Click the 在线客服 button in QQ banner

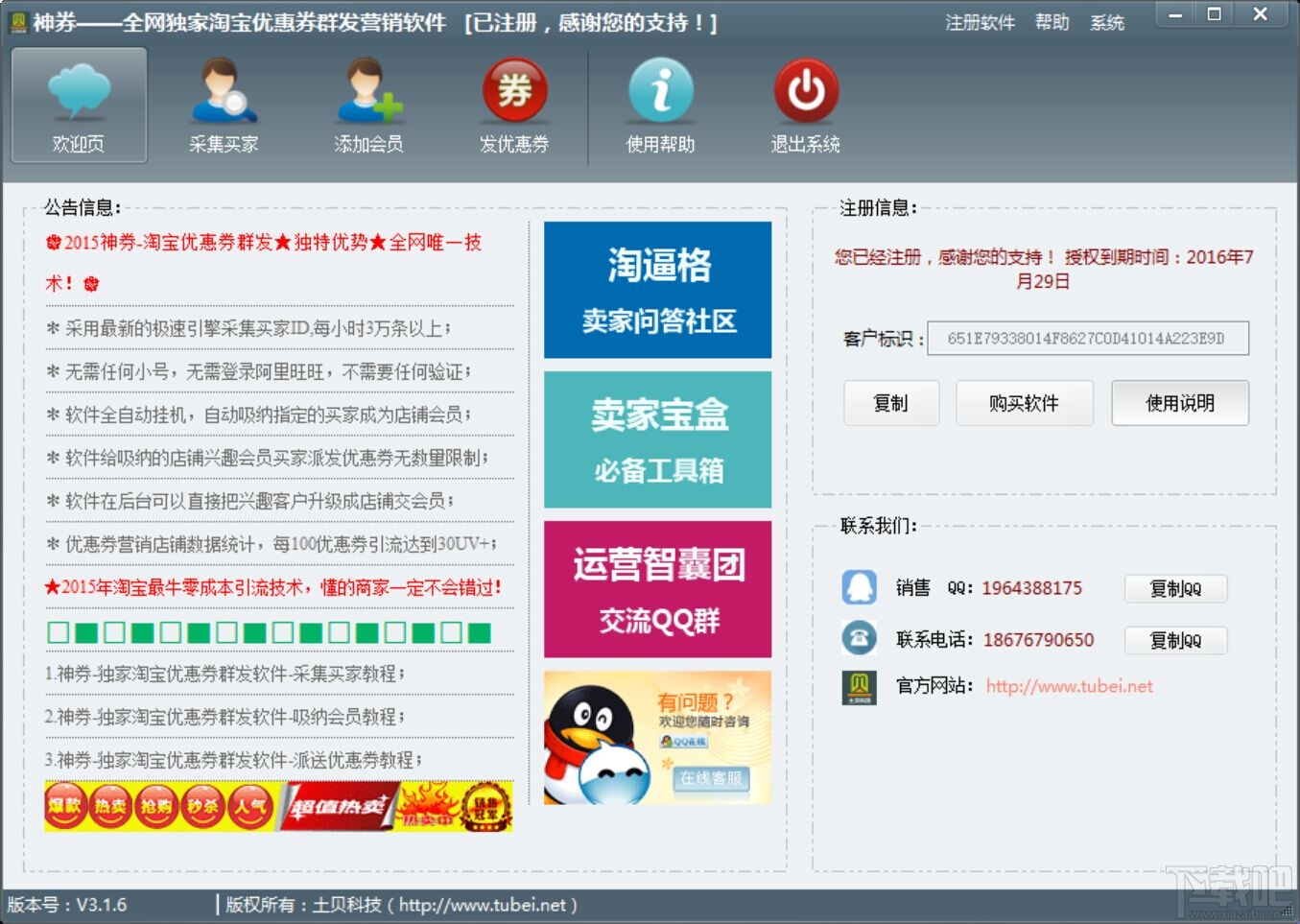click(x=711, y=778)
